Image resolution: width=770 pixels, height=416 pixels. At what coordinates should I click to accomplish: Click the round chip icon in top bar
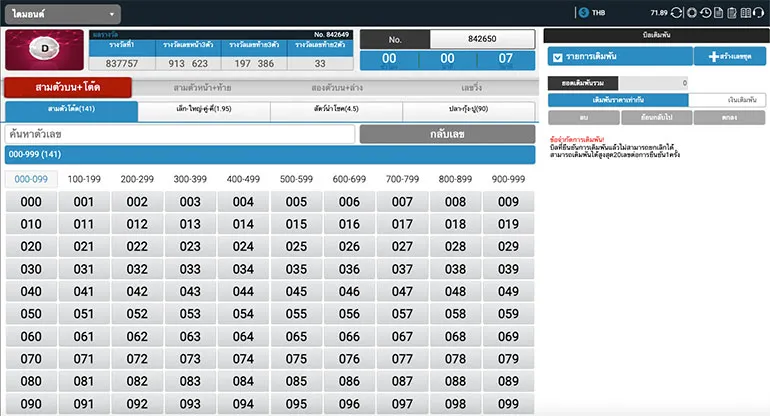(x=692, y=12)
